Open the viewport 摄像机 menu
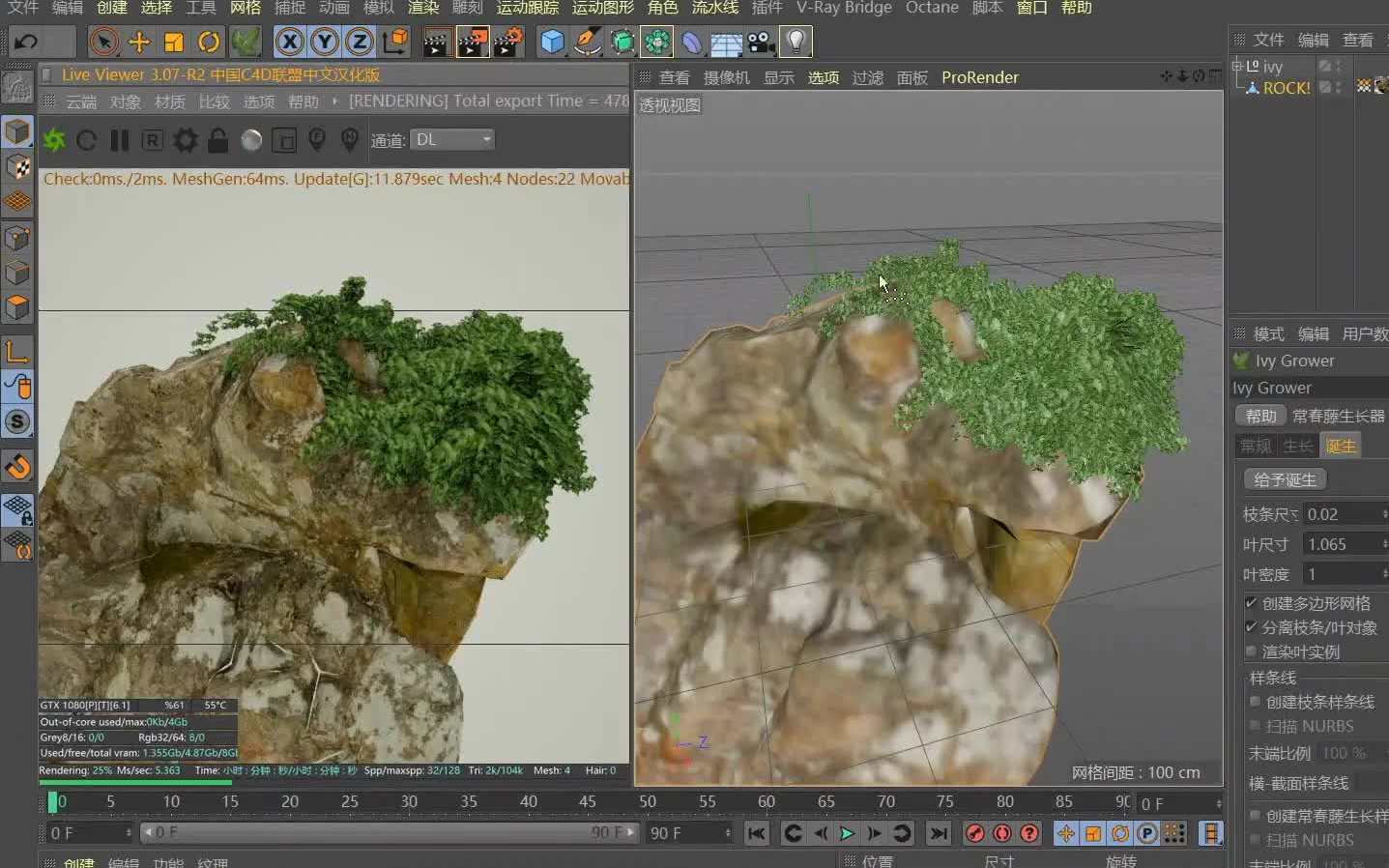The width and height of the screenshot is (1389, 868). pyautogui.click(x=727, y=77)
